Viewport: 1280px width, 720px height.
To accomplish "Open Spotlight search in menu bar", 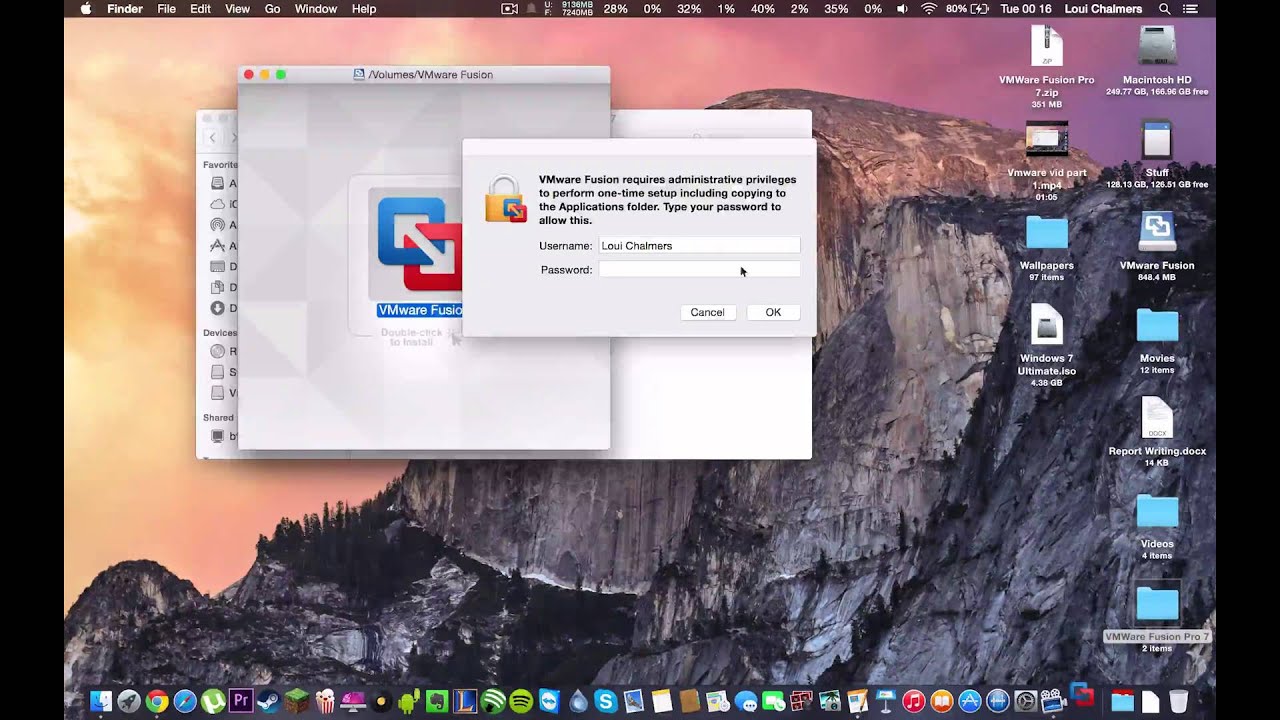I will pyautogui.click(x=1164, y=9).
